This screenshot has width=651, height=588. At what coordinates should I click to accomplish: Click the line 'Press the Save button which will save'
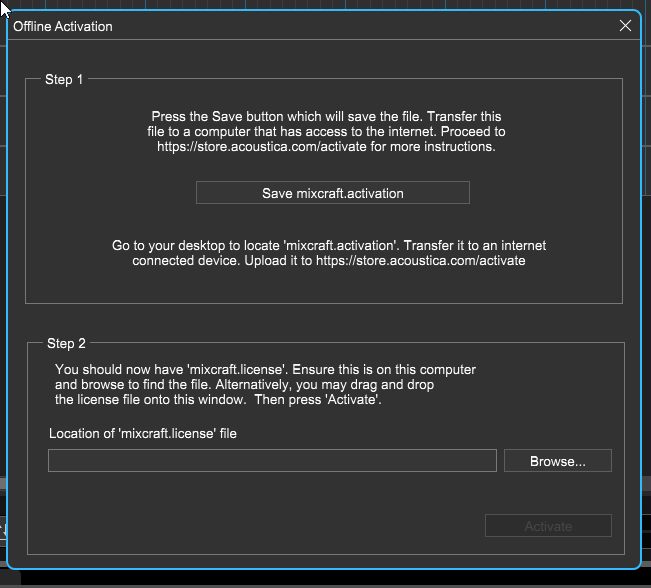pyautogui.click(x=326, y=116)
